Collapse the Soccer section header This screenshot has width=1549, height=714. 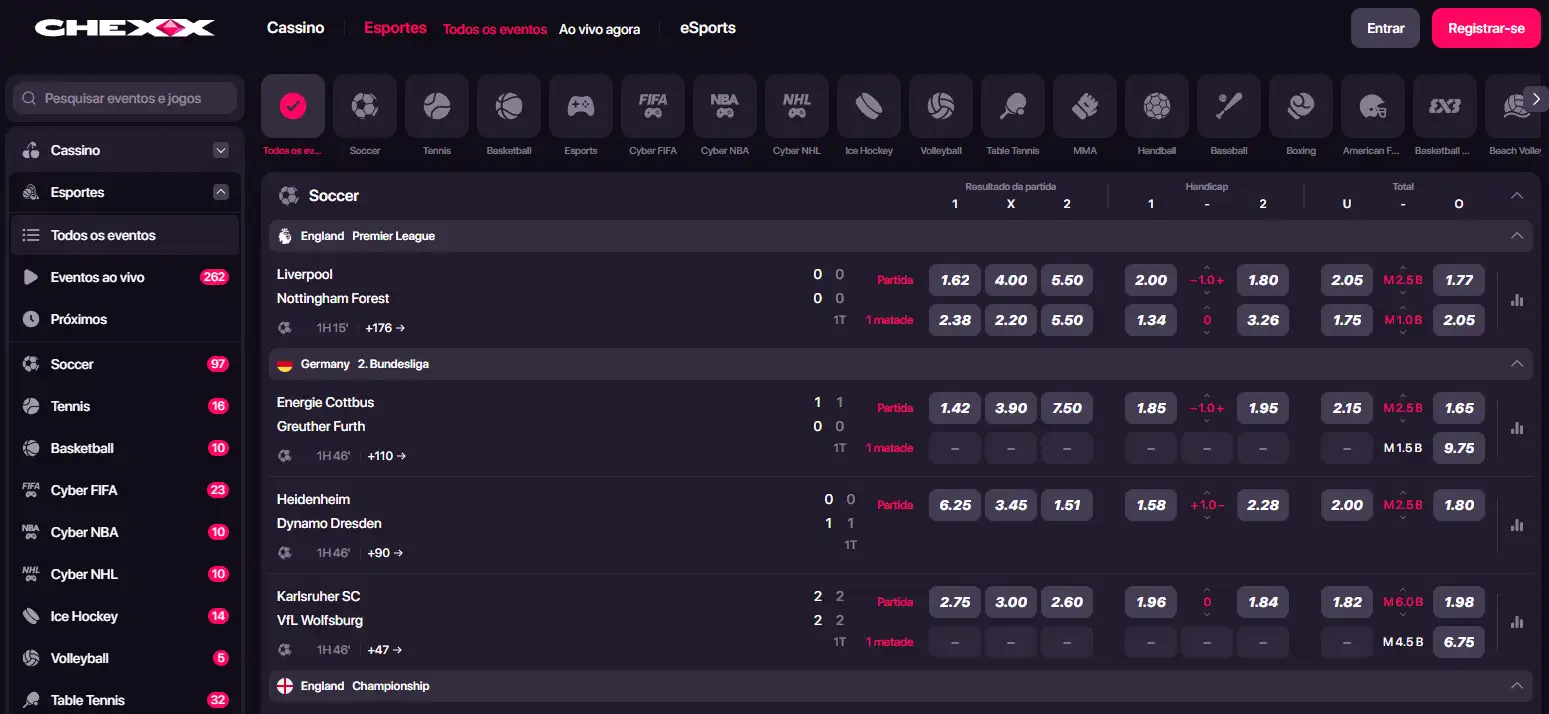tap(1517, 196)
